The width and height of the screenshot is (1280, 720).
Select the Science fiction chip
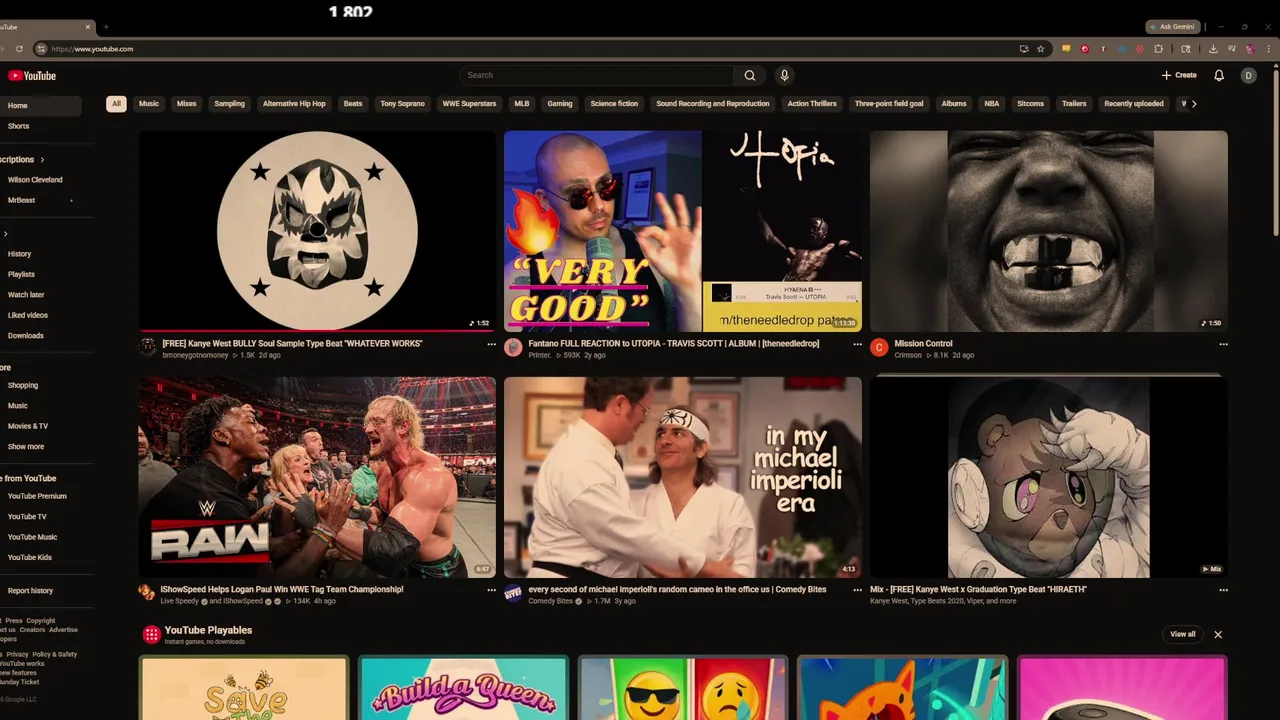pos(614,103)
